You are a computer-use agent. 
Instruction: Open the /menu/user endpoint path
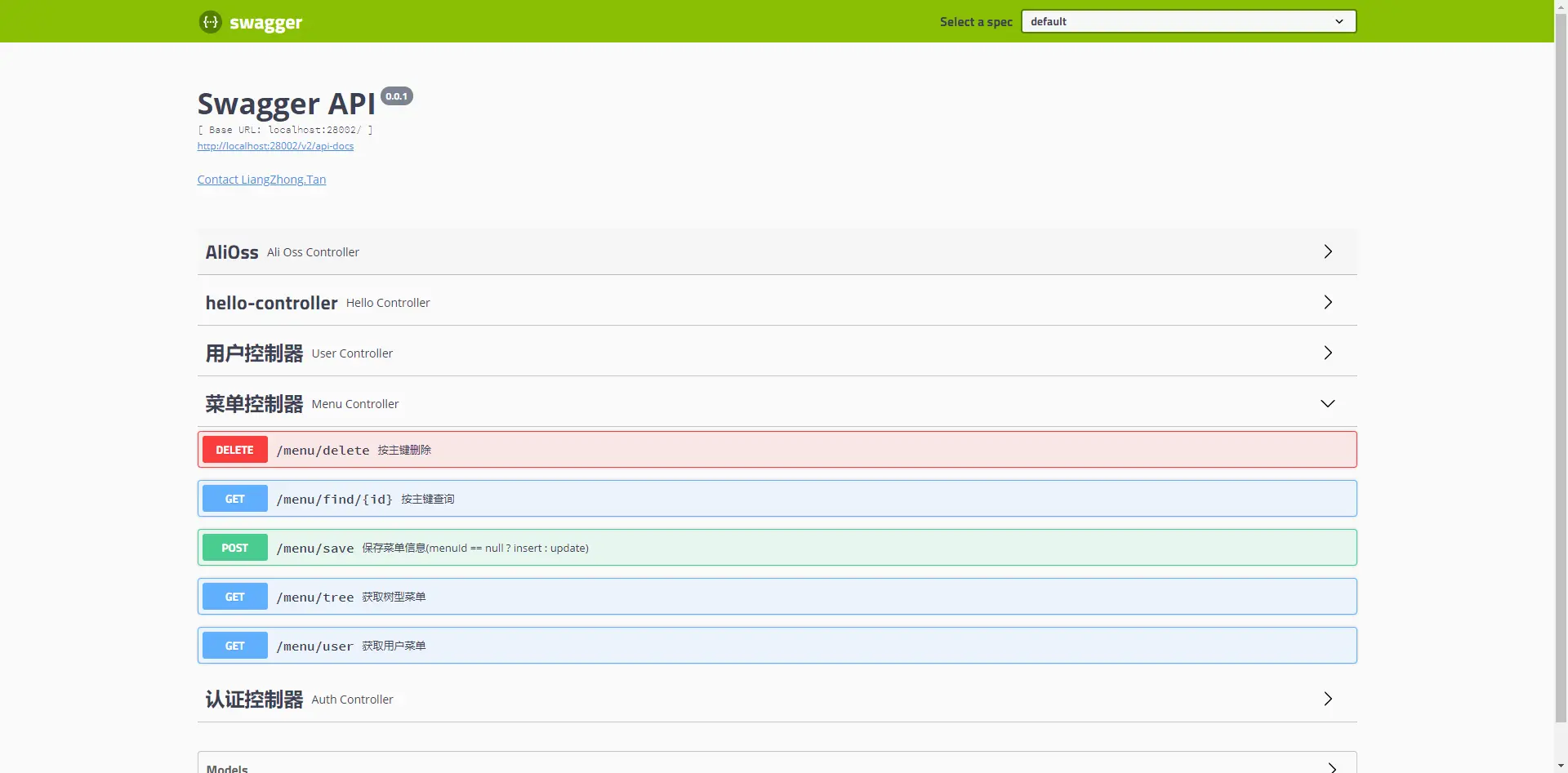click(x=315, y=646)
